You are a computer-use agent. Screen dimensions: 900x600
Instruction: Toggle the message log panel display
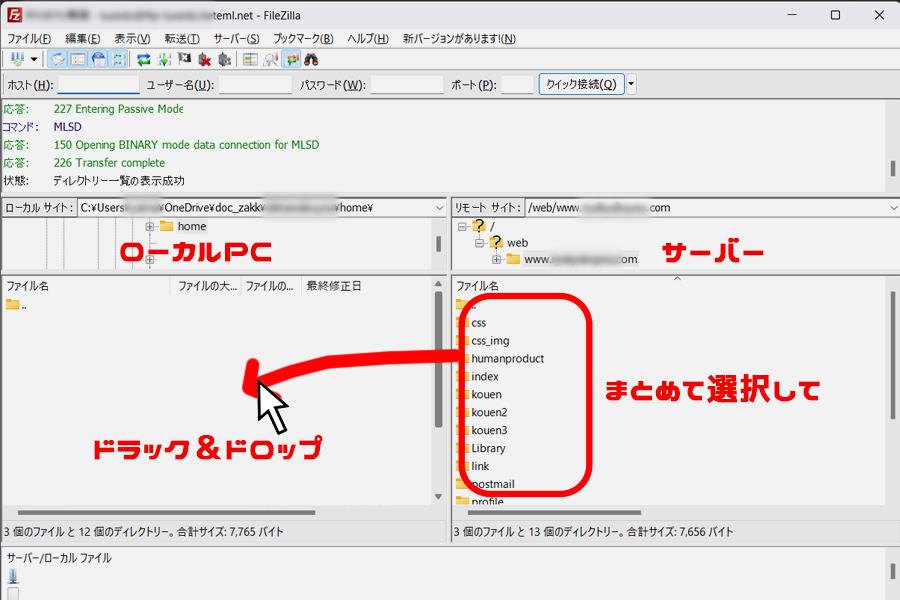tap(57, 58)
